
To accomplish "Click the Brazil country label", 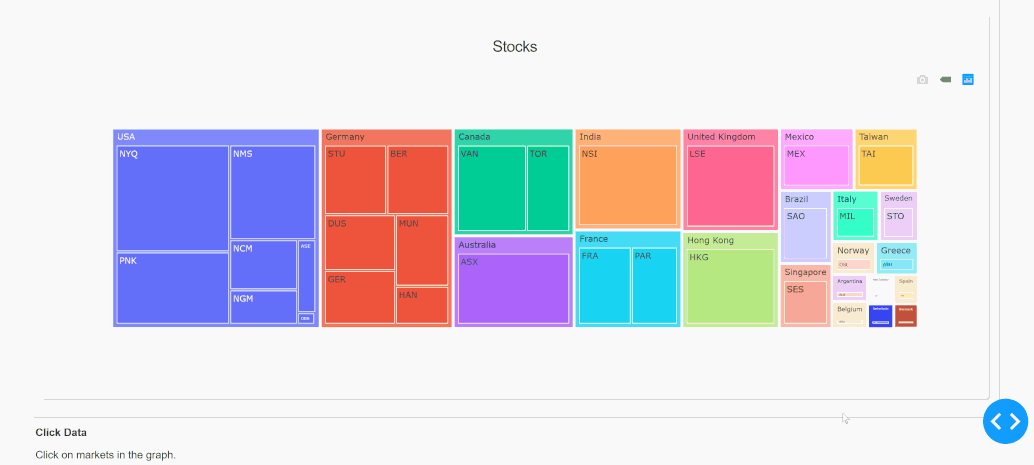I will (797, 199).
